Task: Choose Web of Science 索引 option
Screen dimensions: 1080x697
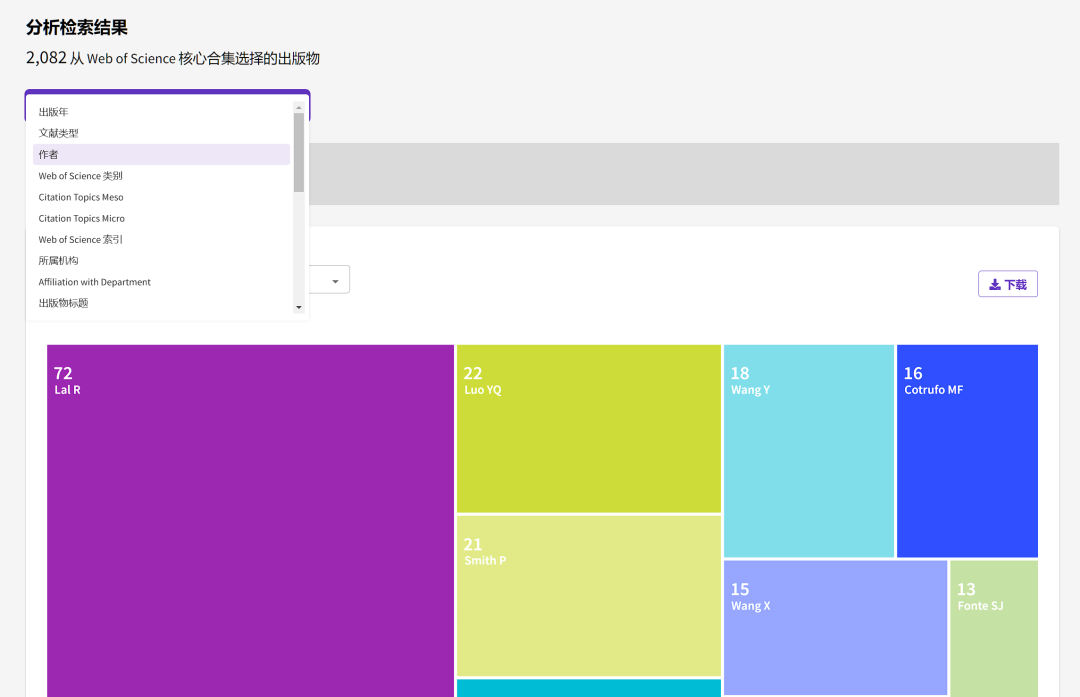Action: click(81, 240)
